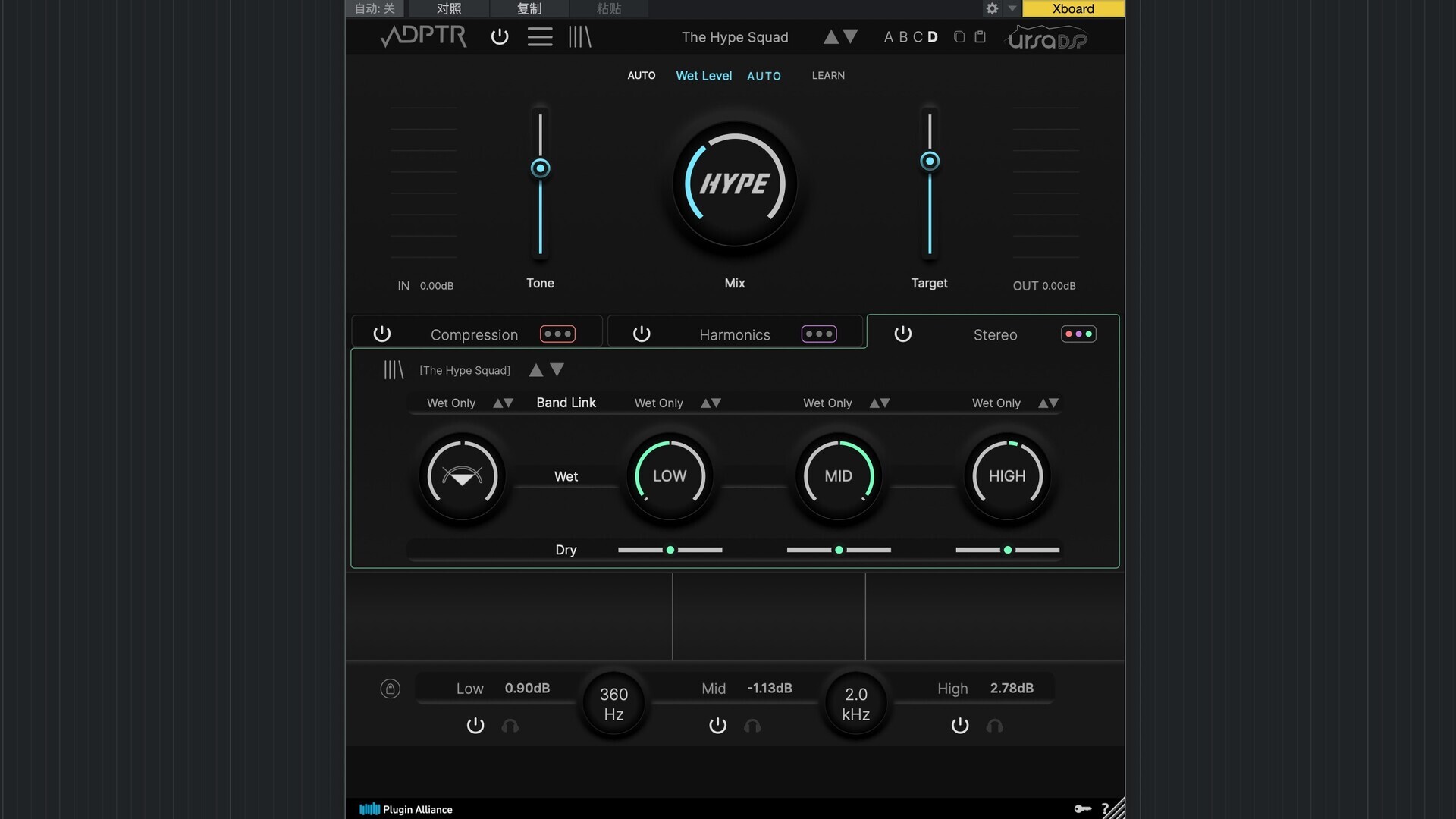Image resolution: width=1456 pixels, height=819 pixels.
Task: Switch to the Harmonics tab
Action: [735, 334]
